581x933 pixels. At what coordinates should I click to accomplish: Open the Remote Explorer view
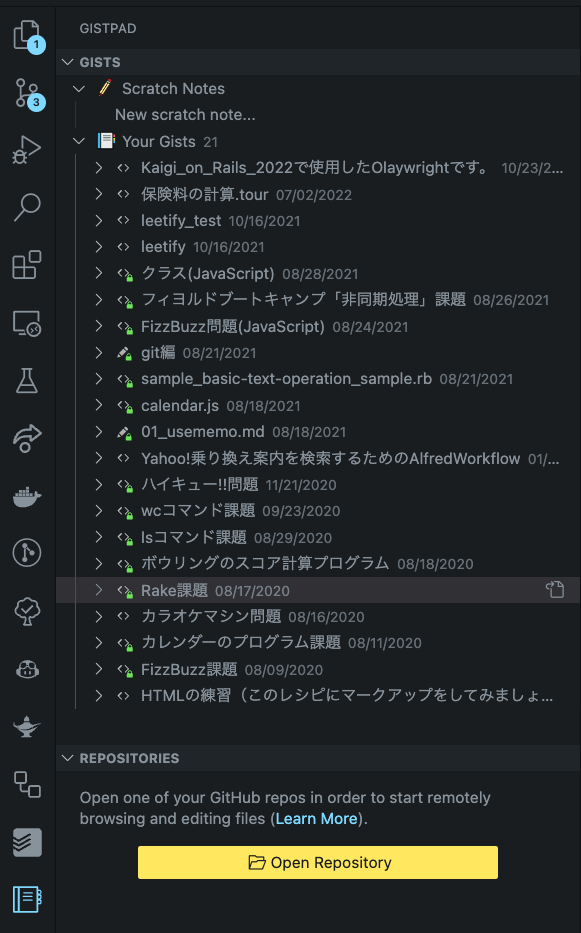click(29, 322)
